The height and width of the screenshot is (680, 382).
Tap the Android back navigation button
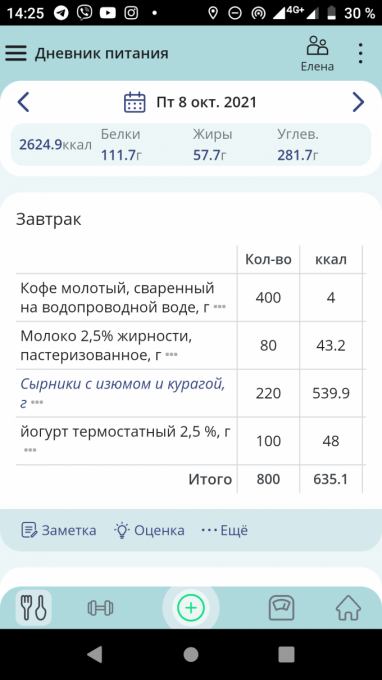tap(95, 654)
